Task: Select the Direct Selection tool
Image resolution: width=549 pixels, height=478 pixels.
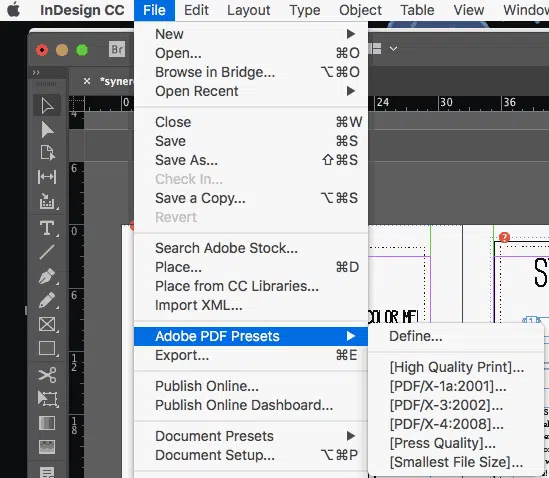Action: (x=47, y=130)
